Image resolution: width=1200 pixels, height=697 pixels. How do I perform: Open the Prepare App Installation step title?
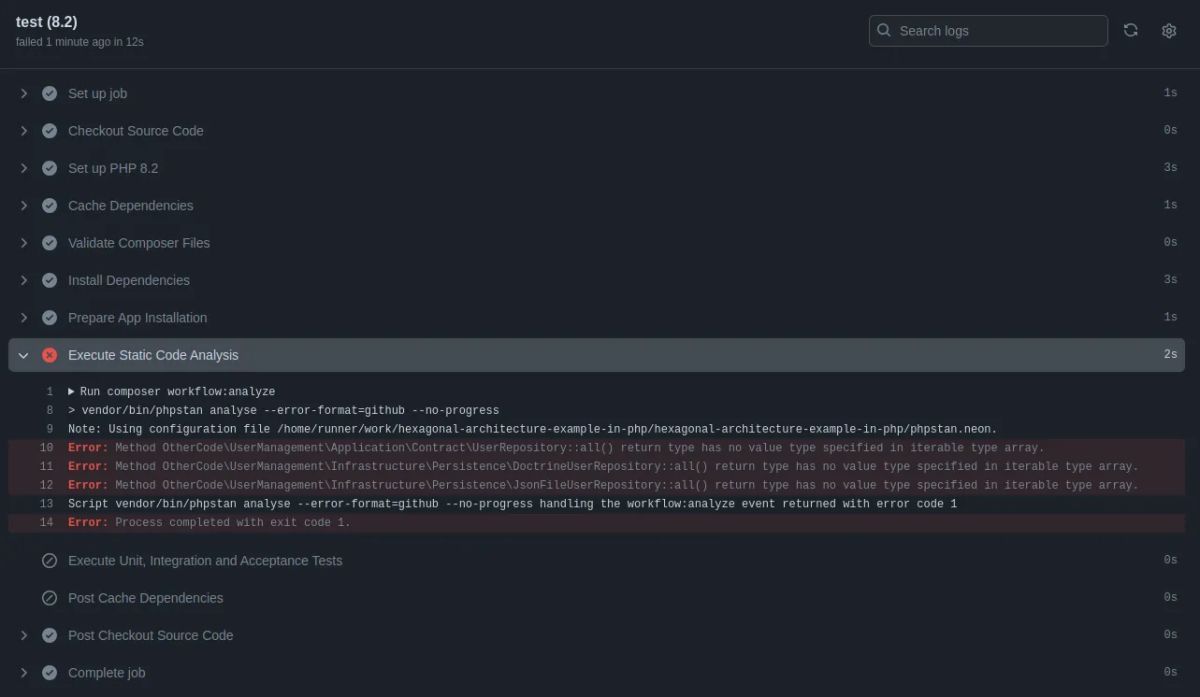[137, 317]
